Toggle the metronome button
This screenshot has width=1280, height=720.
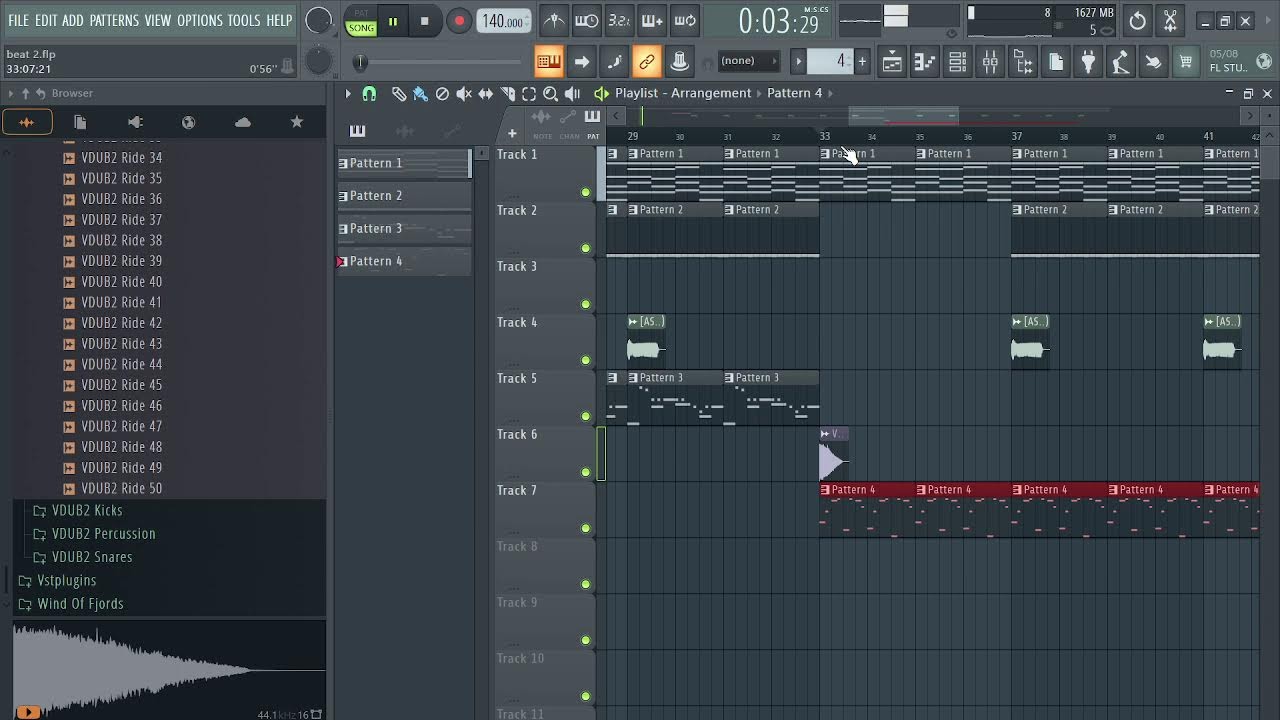click(x=553, y=20)
